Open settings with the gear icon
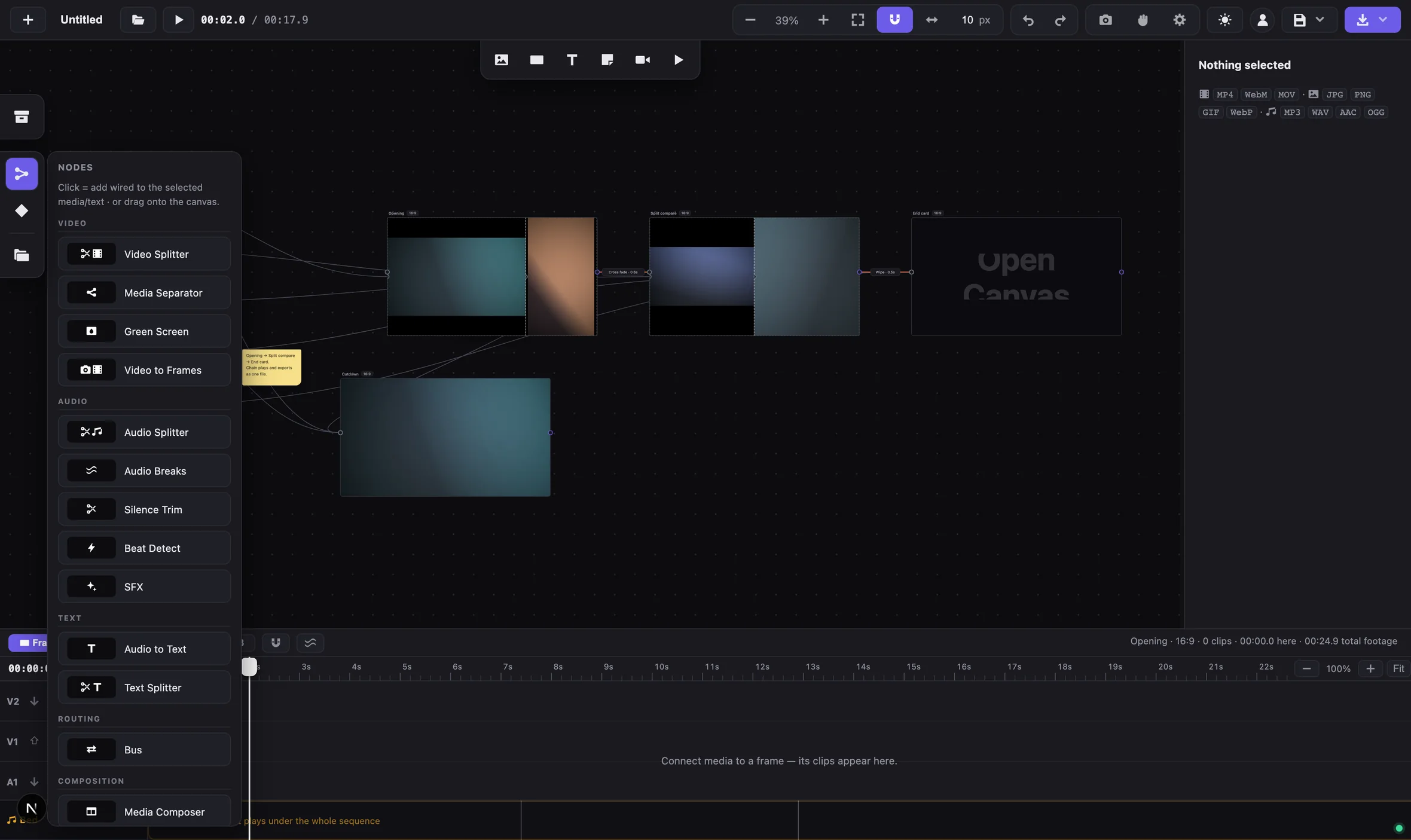Screen dimensions: 1411x840 tap(1179, 20)
